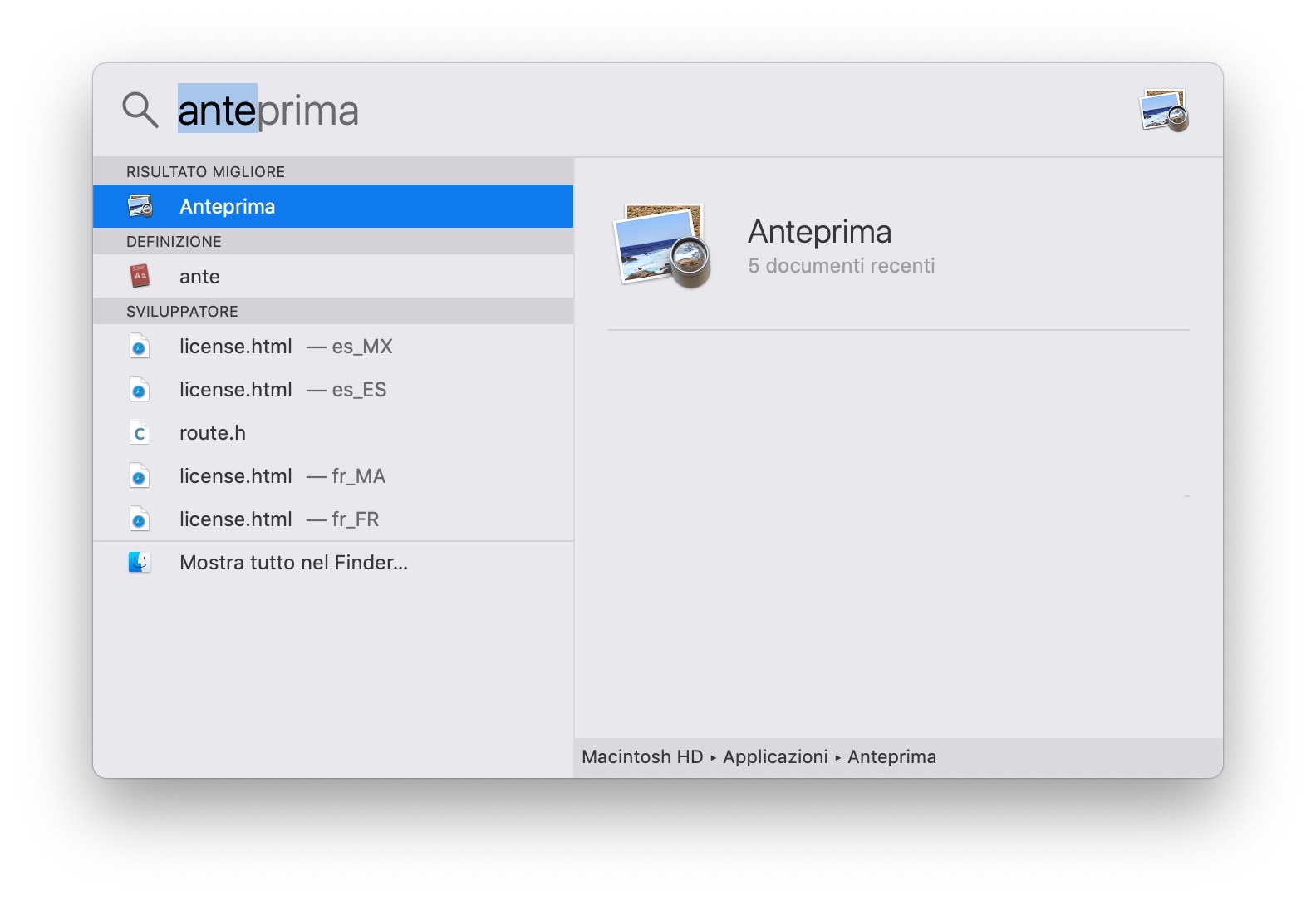Image resolution: width=1316 pixels, height=901 pixels.
Task: Open license.html for es_ES
Action: pyautogui.click(x=333, y=389)
